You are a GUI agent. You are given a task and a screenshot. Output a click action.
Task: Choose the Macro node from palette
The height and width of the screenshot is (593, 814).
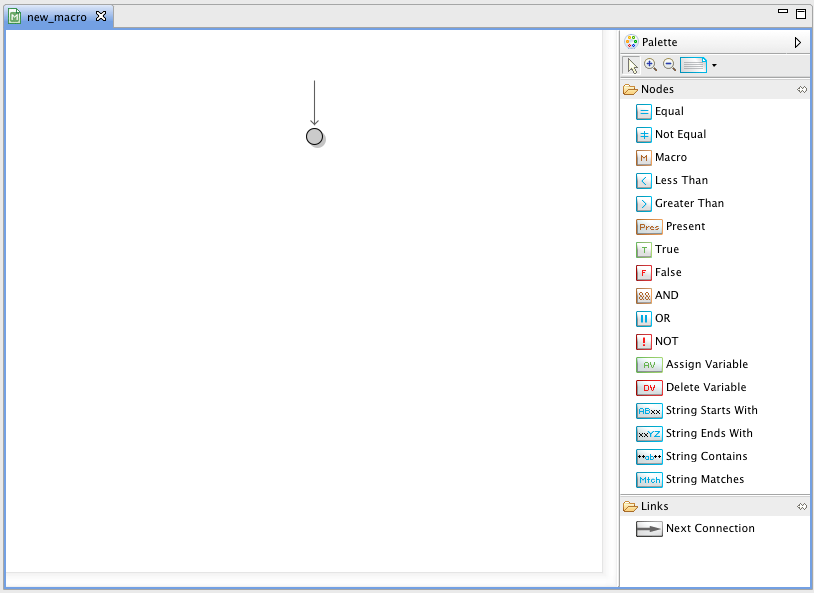coord(644,158)
